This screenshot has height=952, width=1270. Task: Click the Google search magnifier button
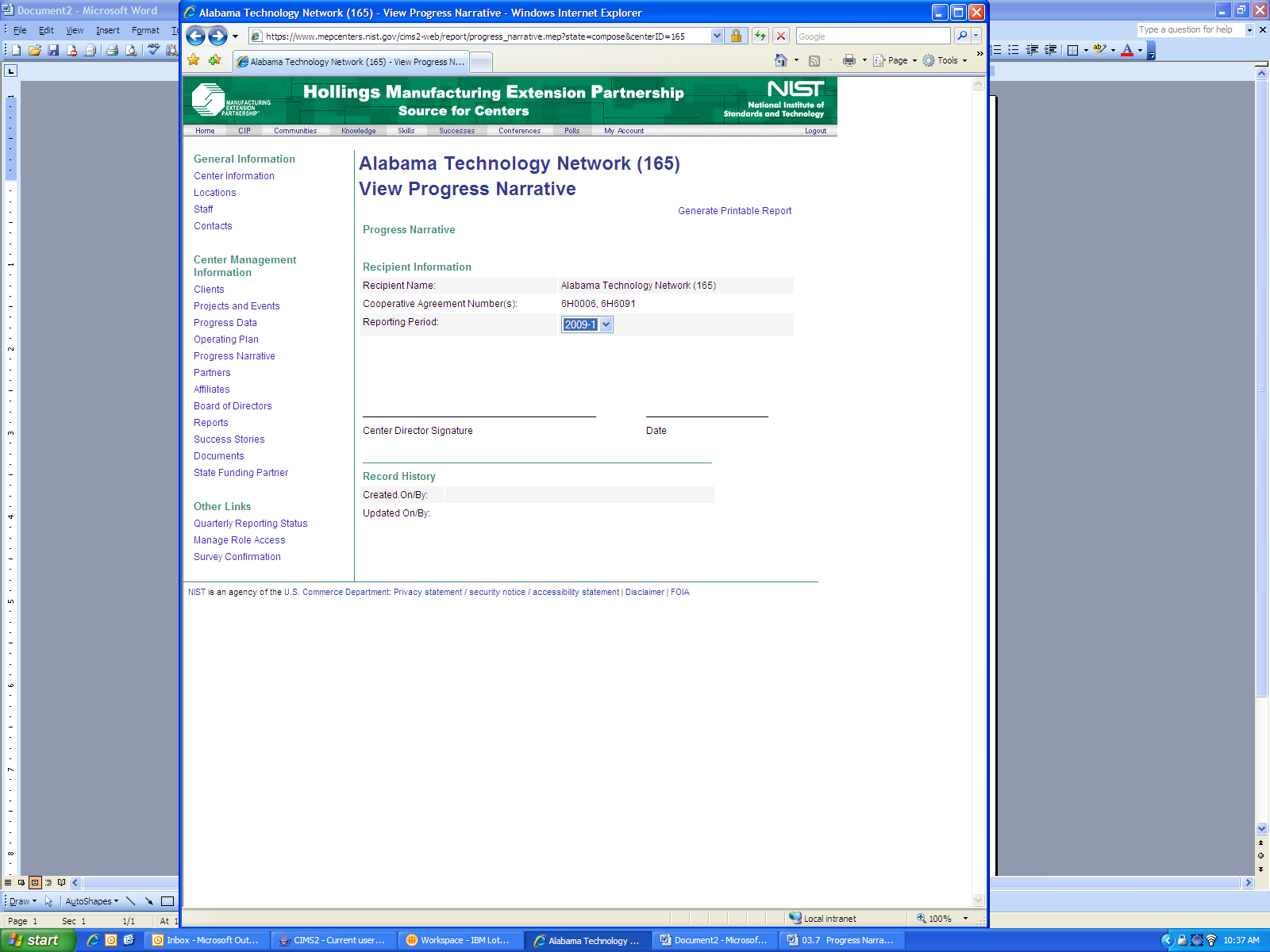[x=962, y=36]
